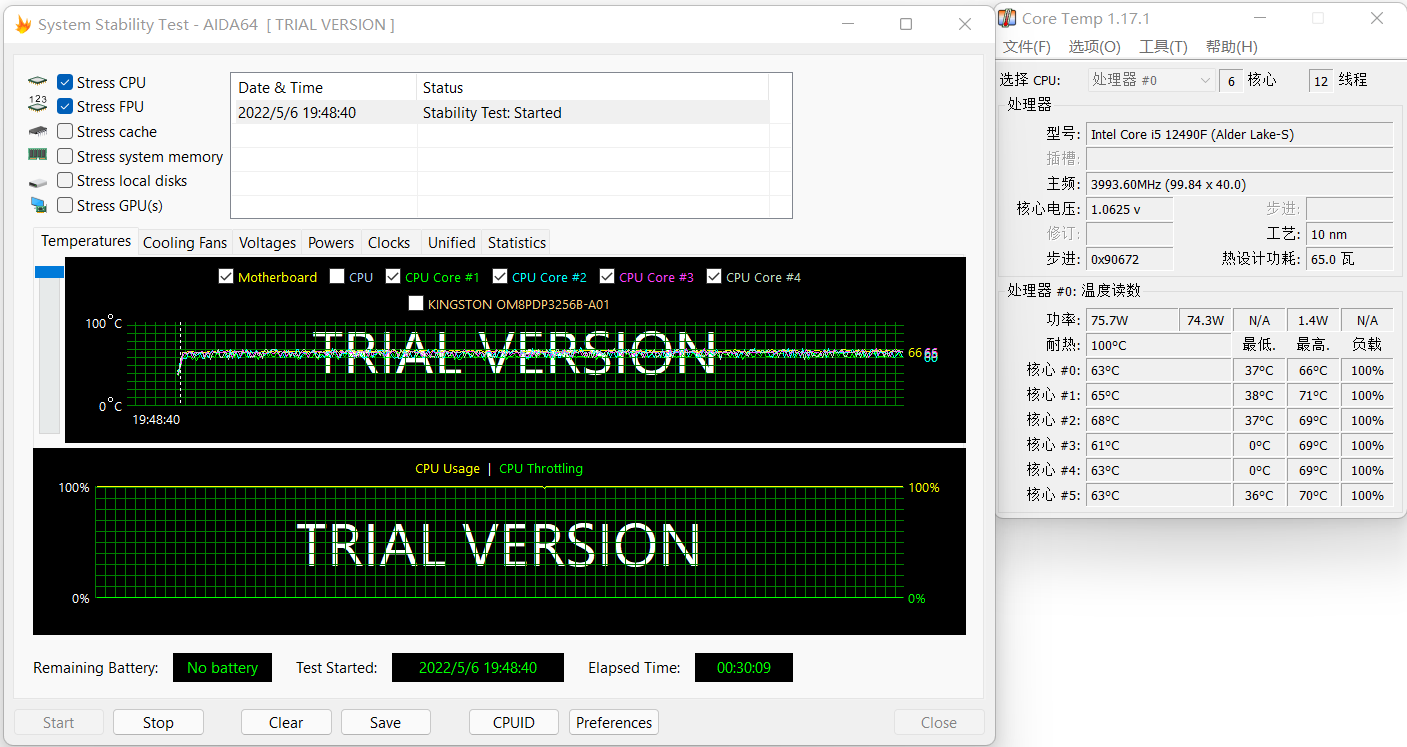The image size is (1407, 747).
Task: Click the 75.7W power reading
Action: [1132, 320]
